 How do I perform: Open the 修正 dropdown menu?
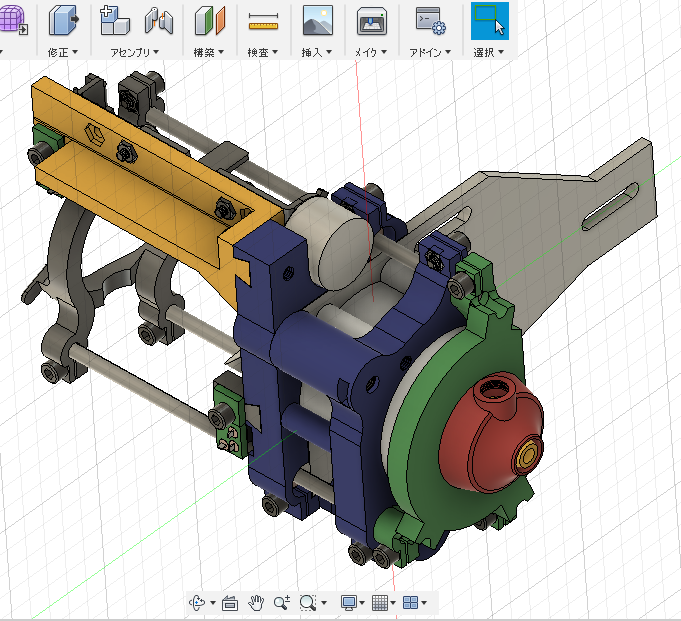(x=63, y=53)
